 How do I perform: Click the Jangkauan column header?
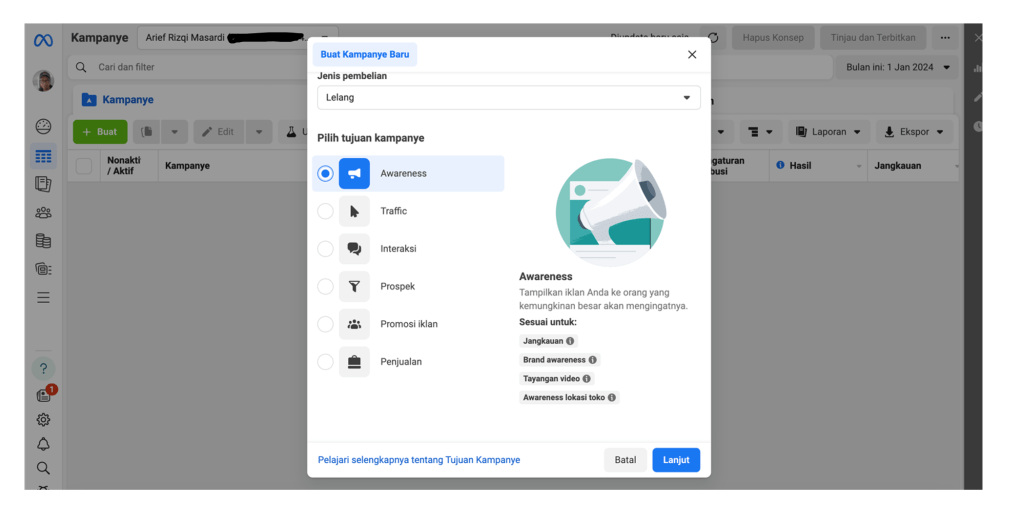pos(898,166)
